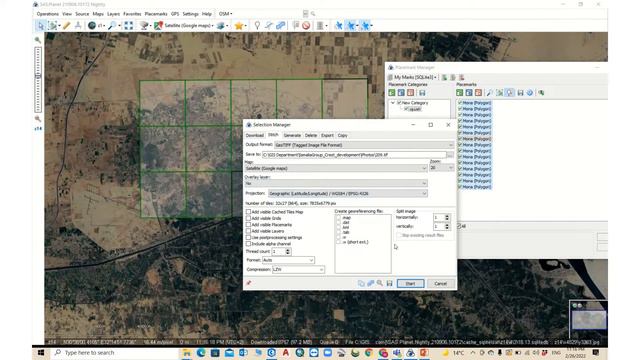Viewport: 640px width, 360px height.
Task: Click the red prohibited sign icon
Action: pos(306,26)
